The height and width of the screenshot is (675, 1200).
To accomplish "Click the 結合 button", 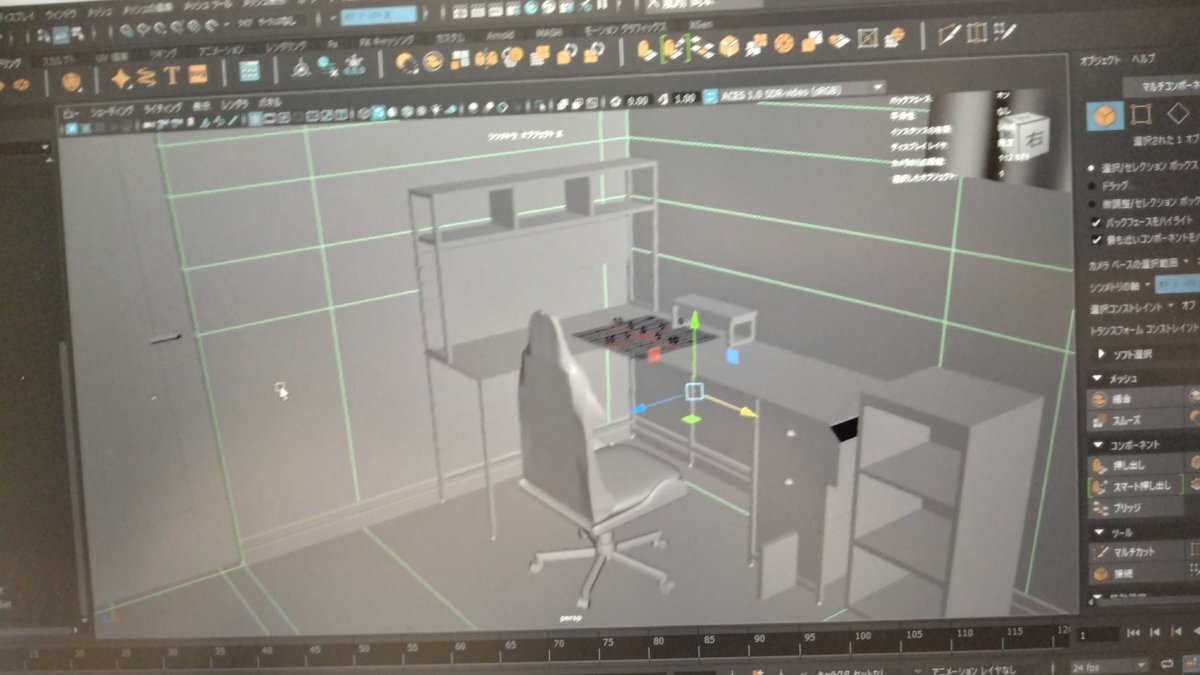I will click(1137, 398).
